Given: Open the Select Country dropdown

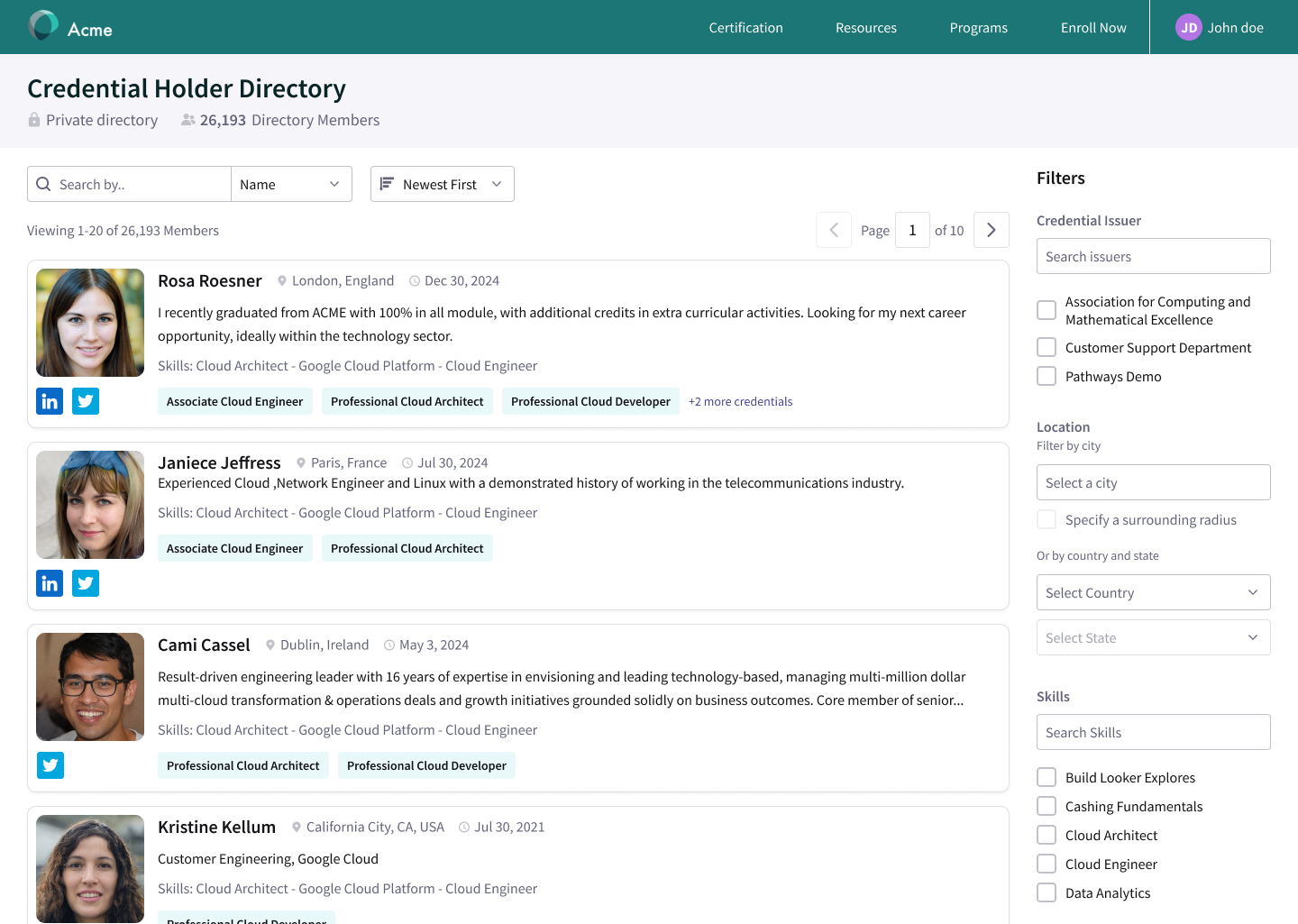Looking at the screenshot, I should click(1153, 592).
